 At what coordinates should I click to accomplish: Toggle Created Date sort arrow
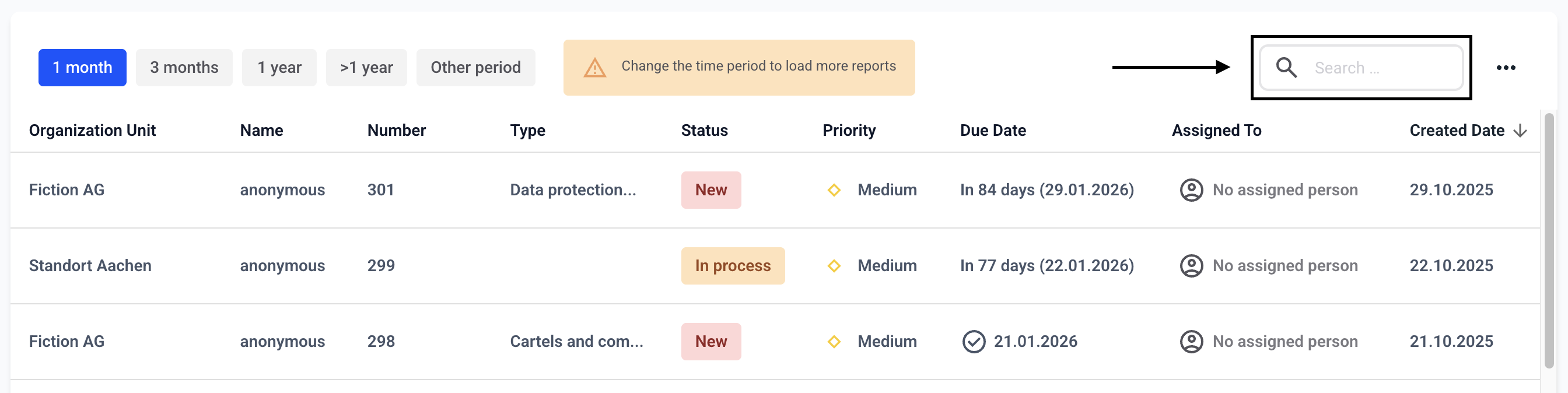click(x=1520, y=131)
